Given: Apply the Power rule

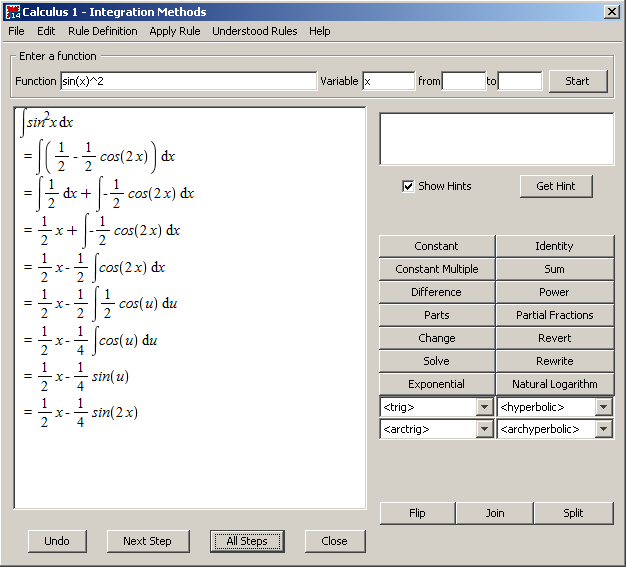Looking at the screenshot, I should [x=554, y=292].
